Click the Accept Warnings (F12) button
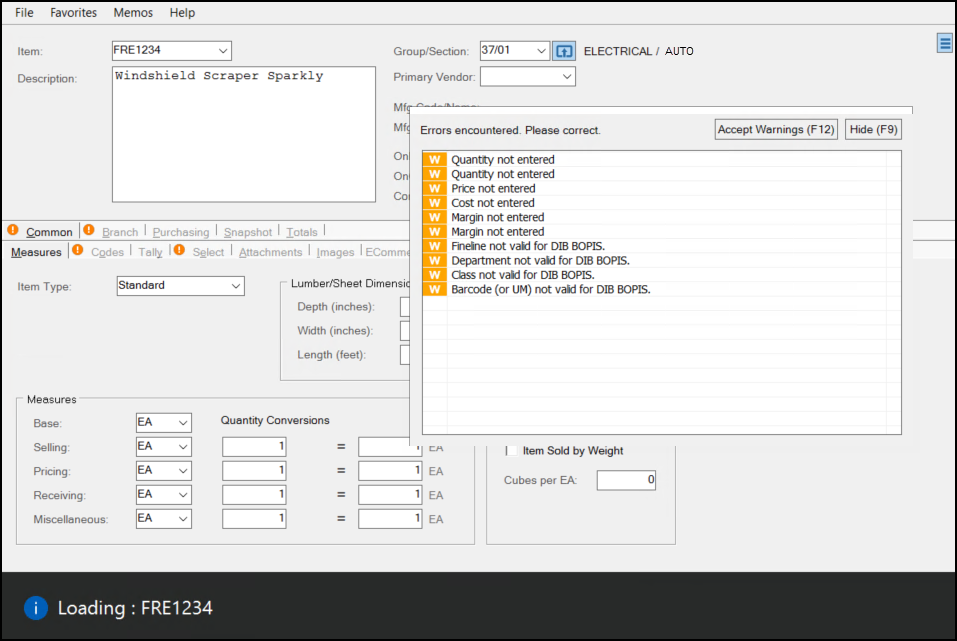 click(x=776, y=129)
